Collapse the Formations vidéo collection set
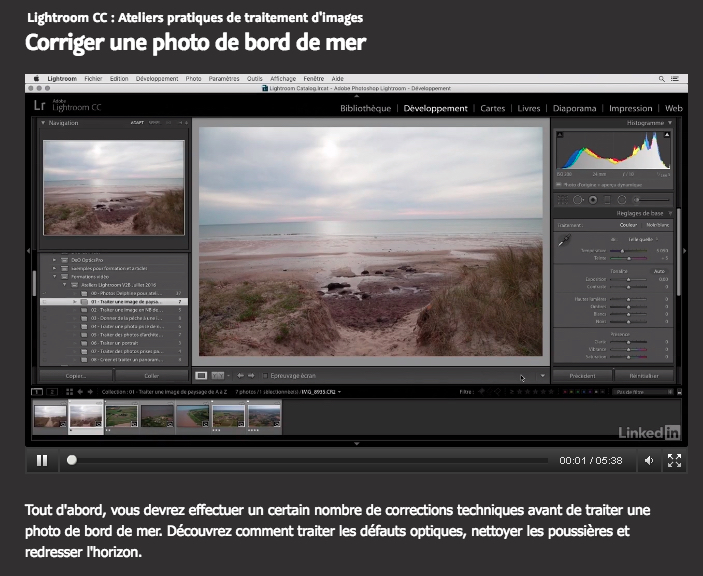The image size is (703, 576). point(54,277)
